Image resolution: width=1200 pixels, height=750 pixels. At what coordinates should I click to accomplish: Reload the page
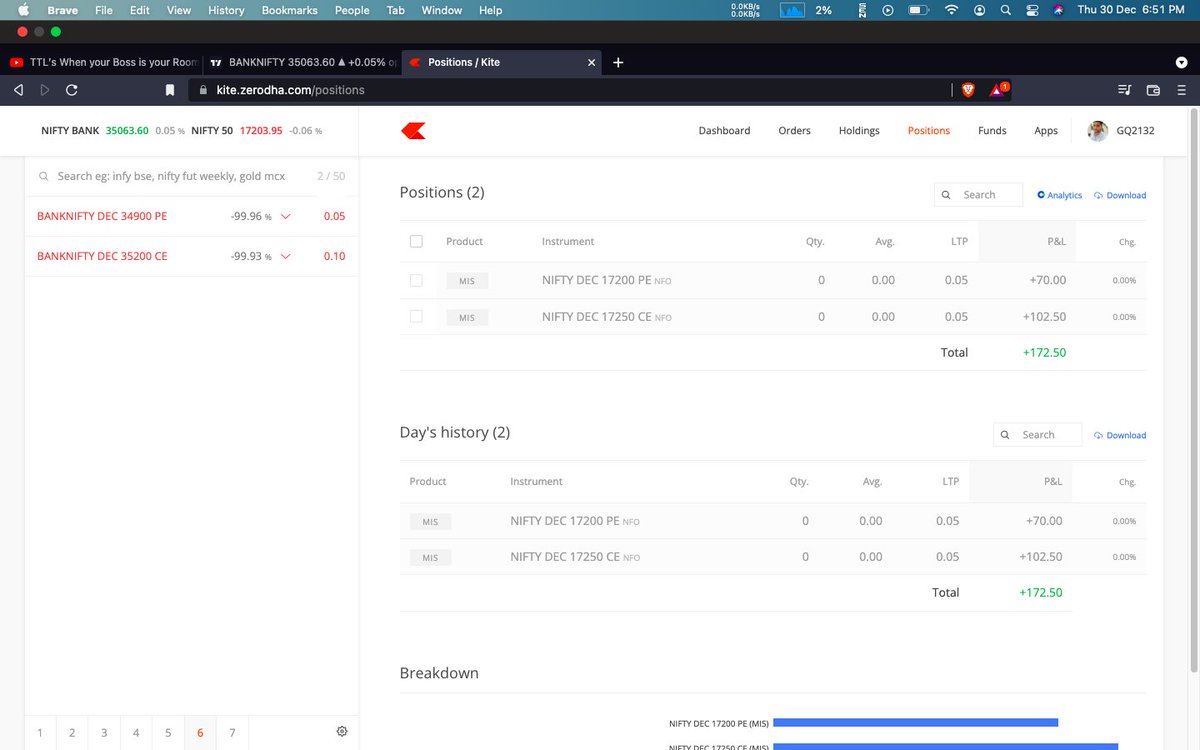point(72,90)
